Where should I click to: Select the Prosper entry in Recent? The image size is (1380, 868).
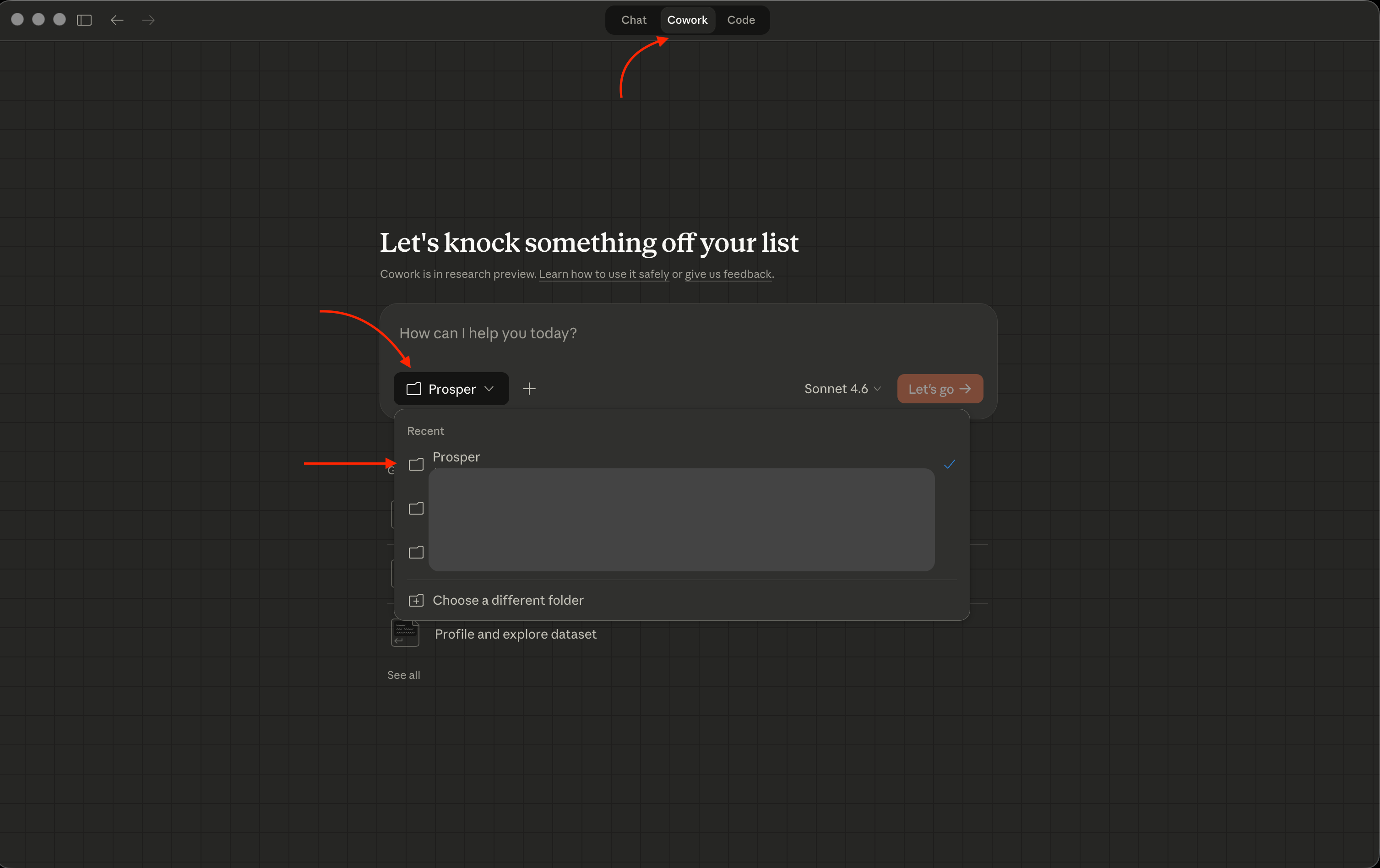coord(456,457)
